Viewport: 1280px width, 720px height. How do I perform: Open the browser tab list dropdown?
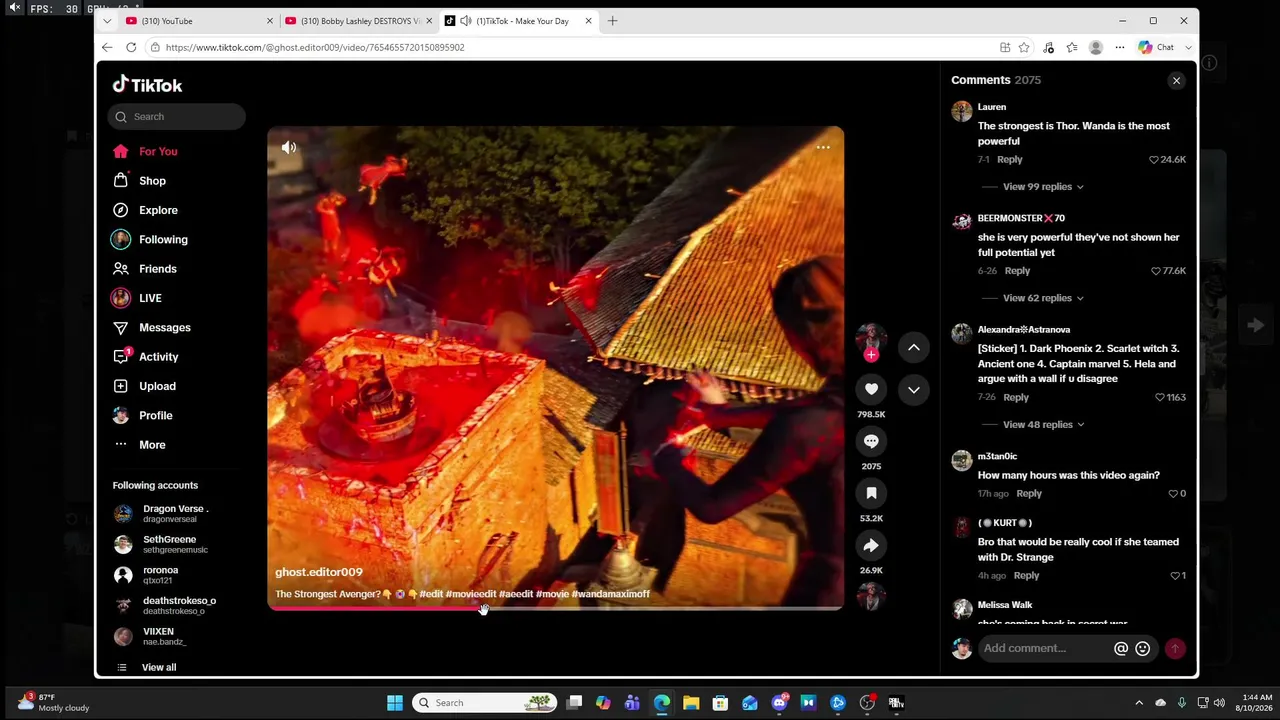(107, 21)
